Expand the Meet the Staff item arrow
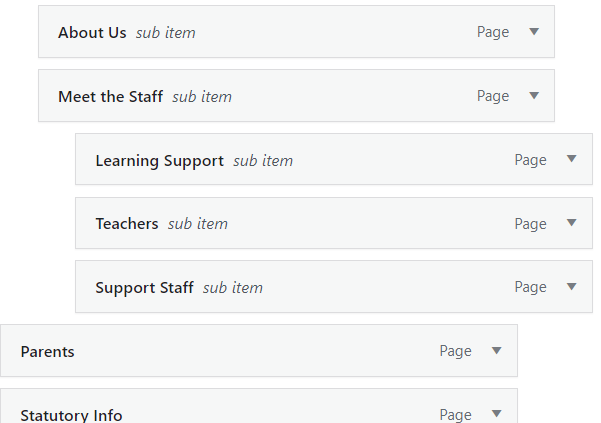Screen dimensions: 601x423 534,96
